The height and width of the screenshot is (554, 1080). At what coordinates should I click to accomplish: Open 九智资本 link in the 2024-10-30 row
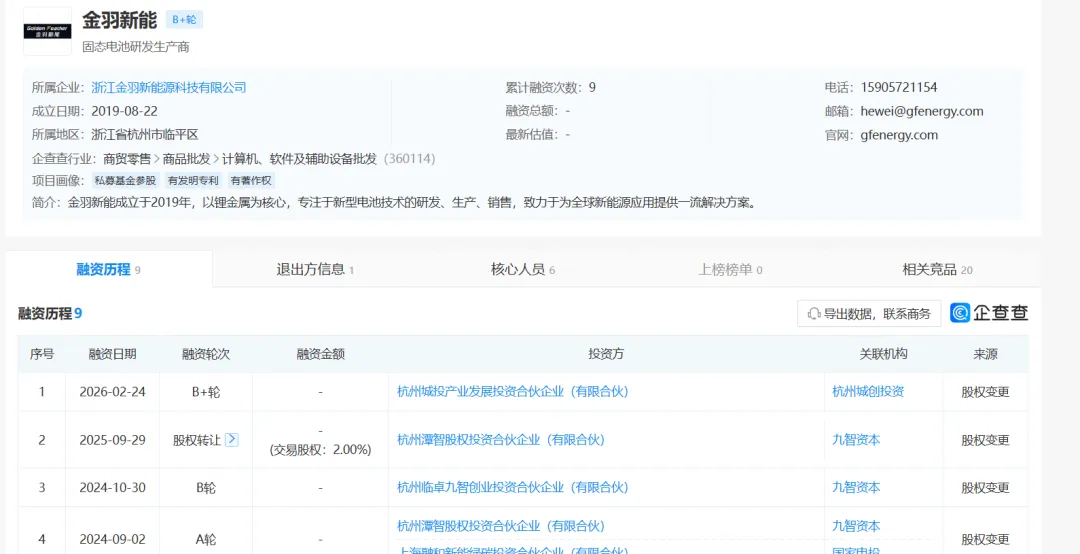[856, 487]
